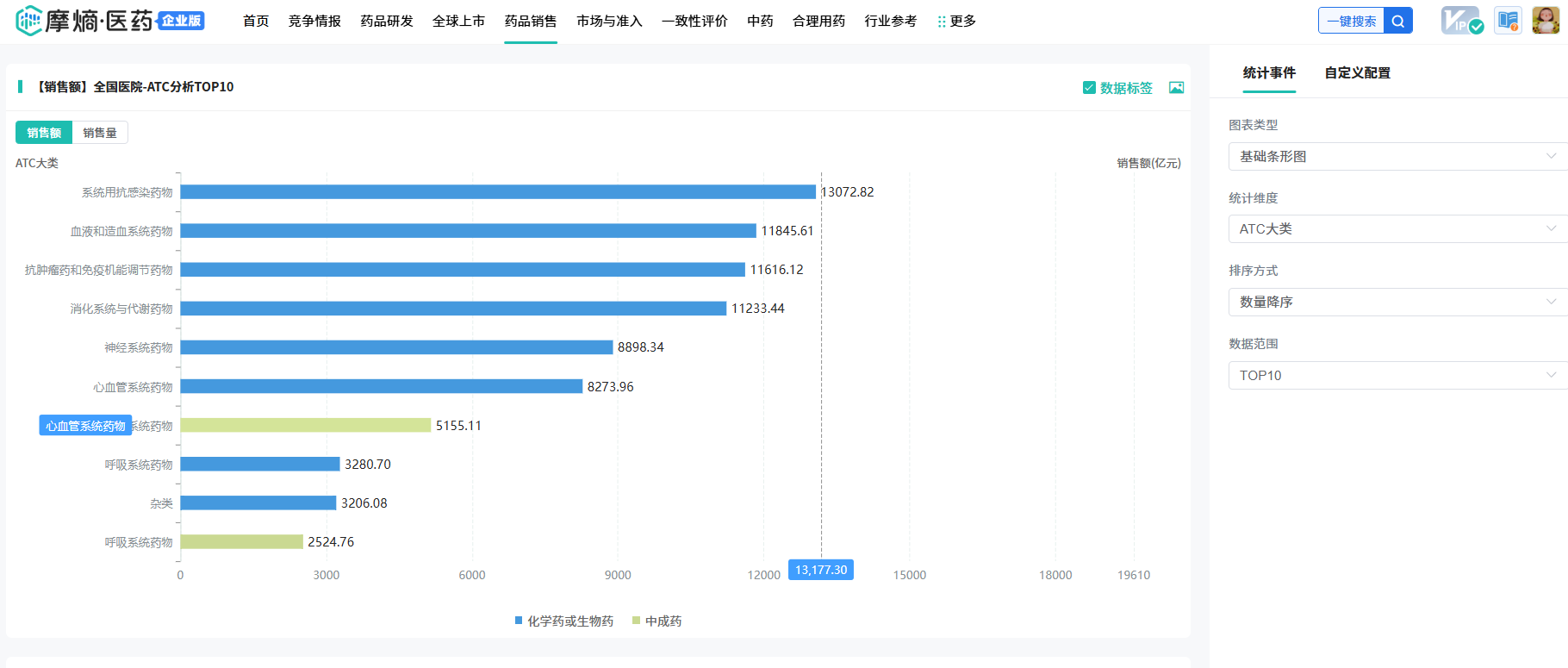1568x668 pixels.
Task: Go to the 竞争情报 navigation menu
Action: 314,22
